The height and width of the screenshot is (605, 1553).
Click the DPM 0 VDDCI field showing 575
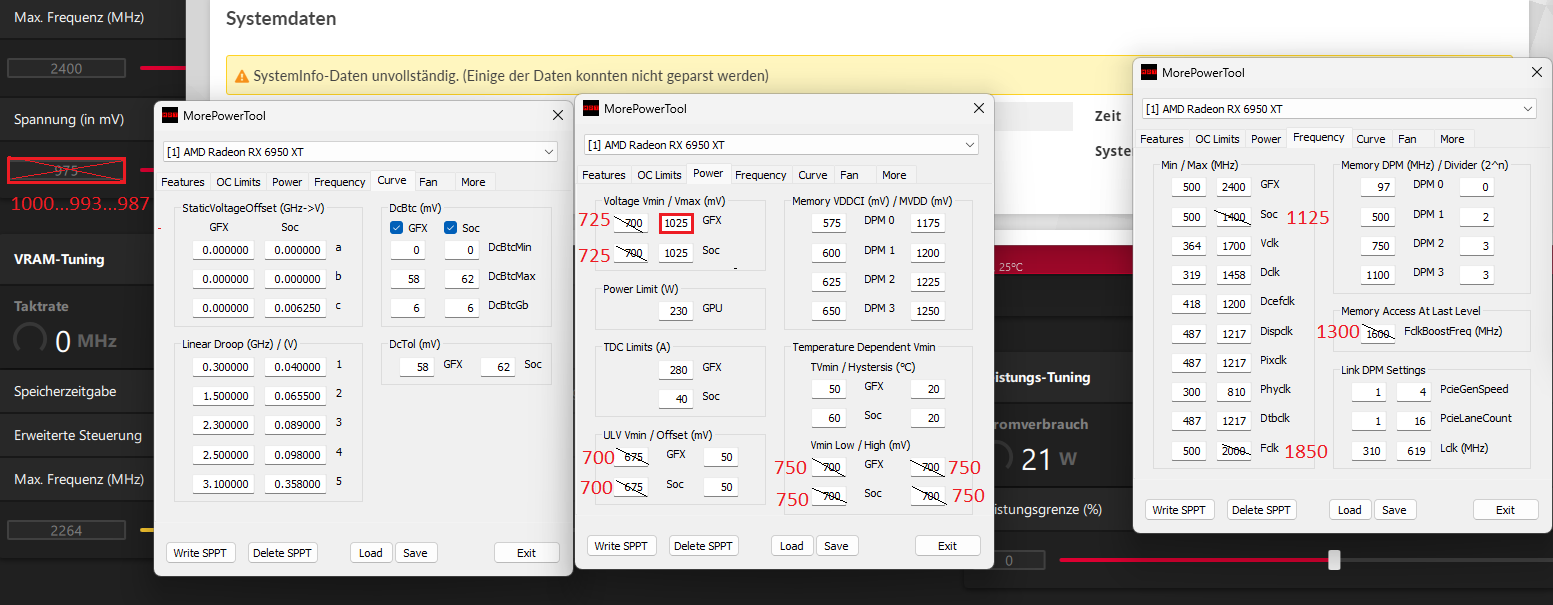click(x=830, y=223)
